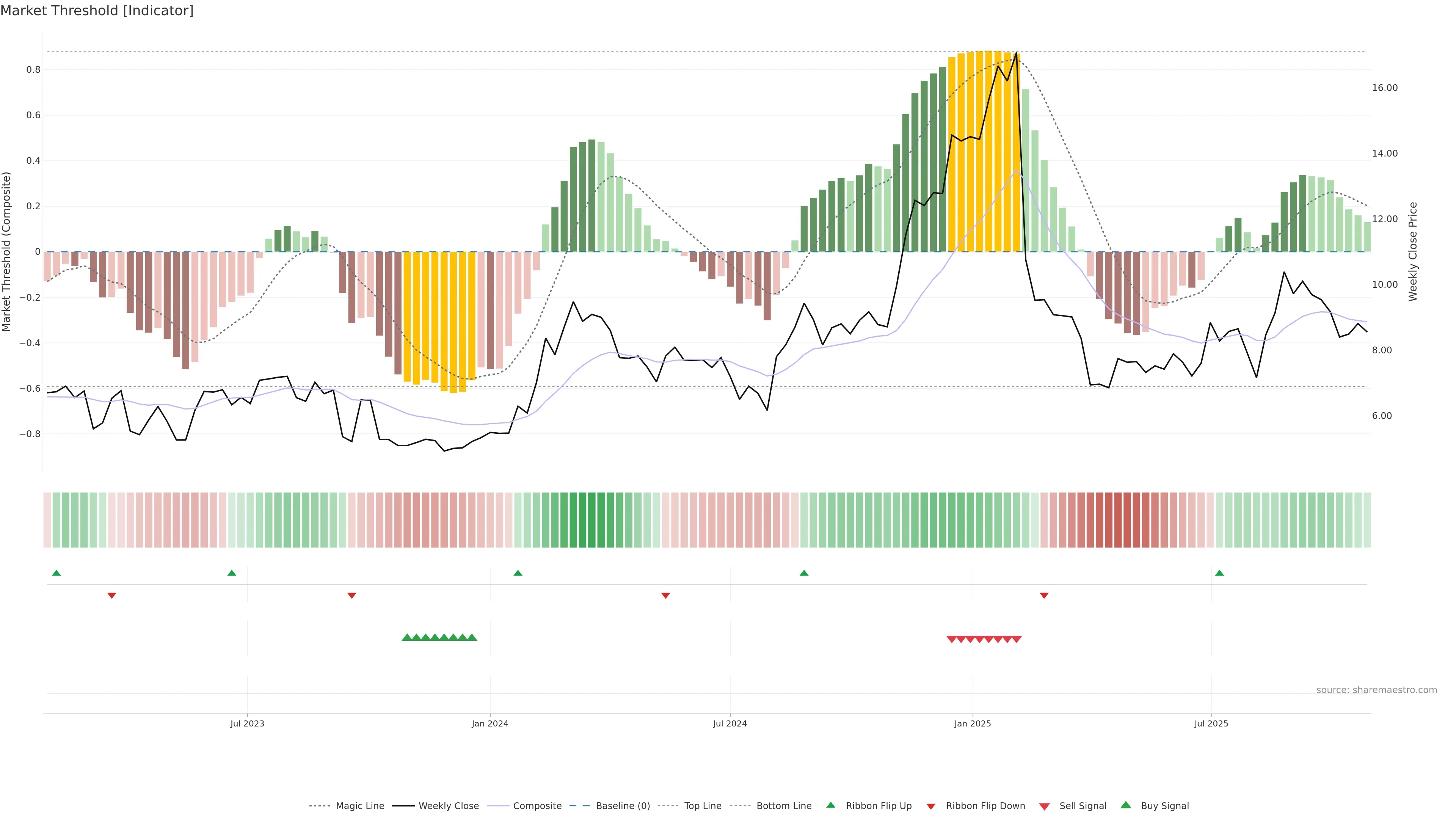Click the rightmost red sell signal triangle

point(1016,639)
